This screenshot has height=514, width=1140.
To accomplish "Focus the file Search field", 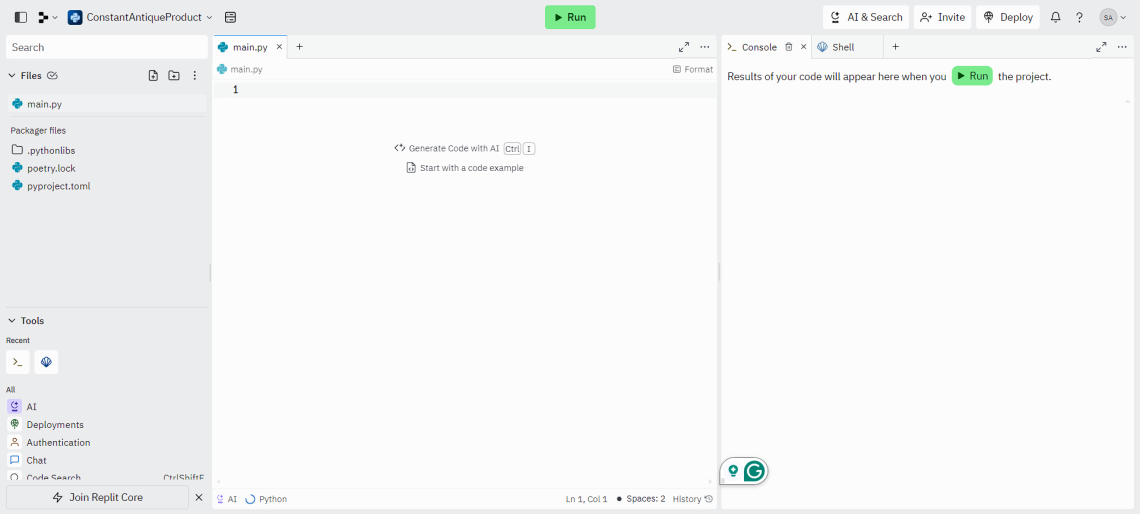I will 107,47.
